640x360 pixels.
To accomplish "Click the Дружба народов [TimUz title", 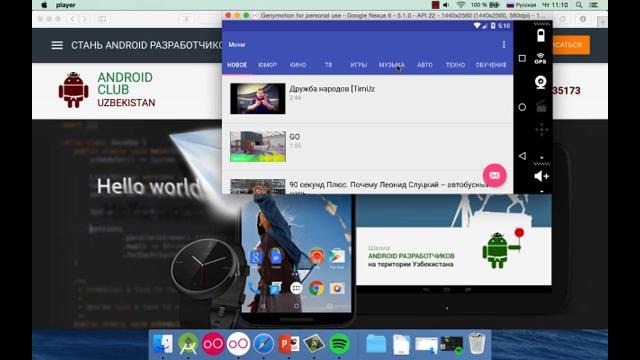I will pos(332,89).
